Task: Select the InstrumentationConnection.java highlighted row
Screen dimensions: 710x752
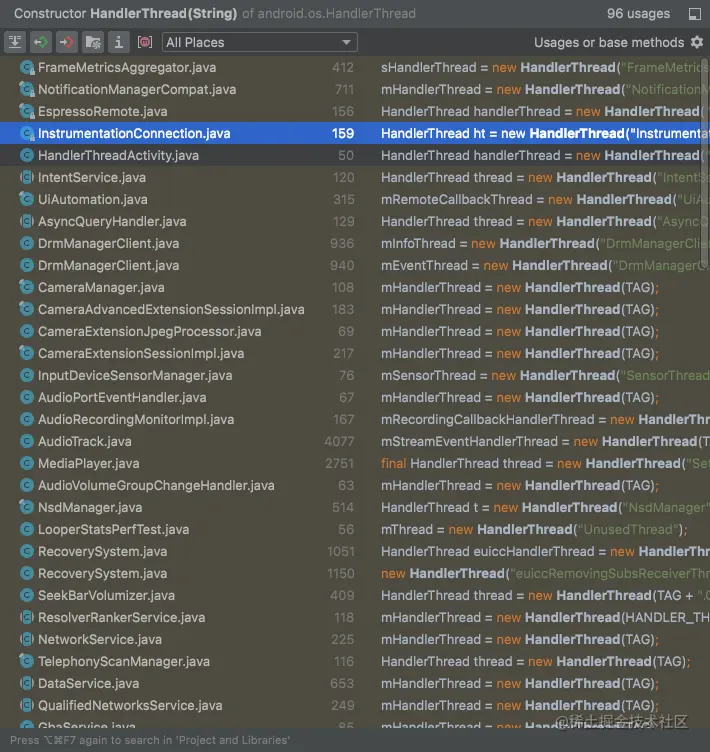Action: (355, 133)
